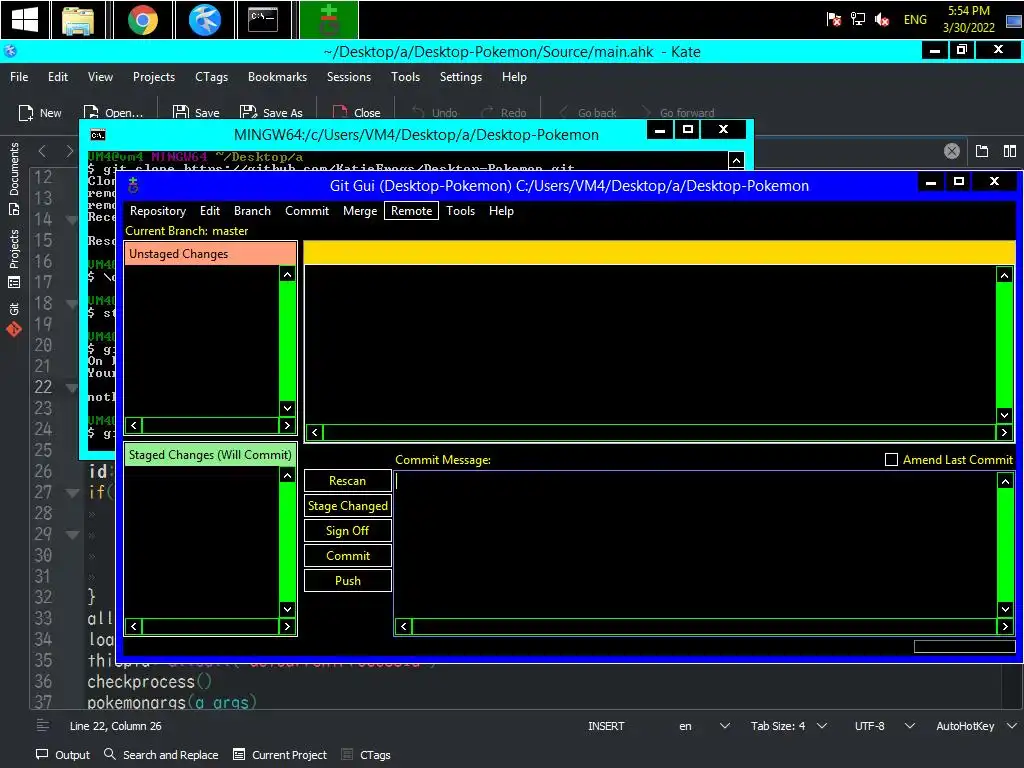
Task: Open the Windows Start menu
Action: pyautogui.click(x=25, y=20)
